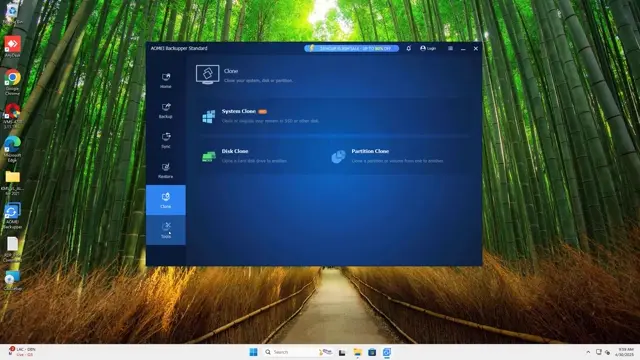640x360 pixels.
Task: Open File Explorer from the taskbar
Action: tap(358, 352)
